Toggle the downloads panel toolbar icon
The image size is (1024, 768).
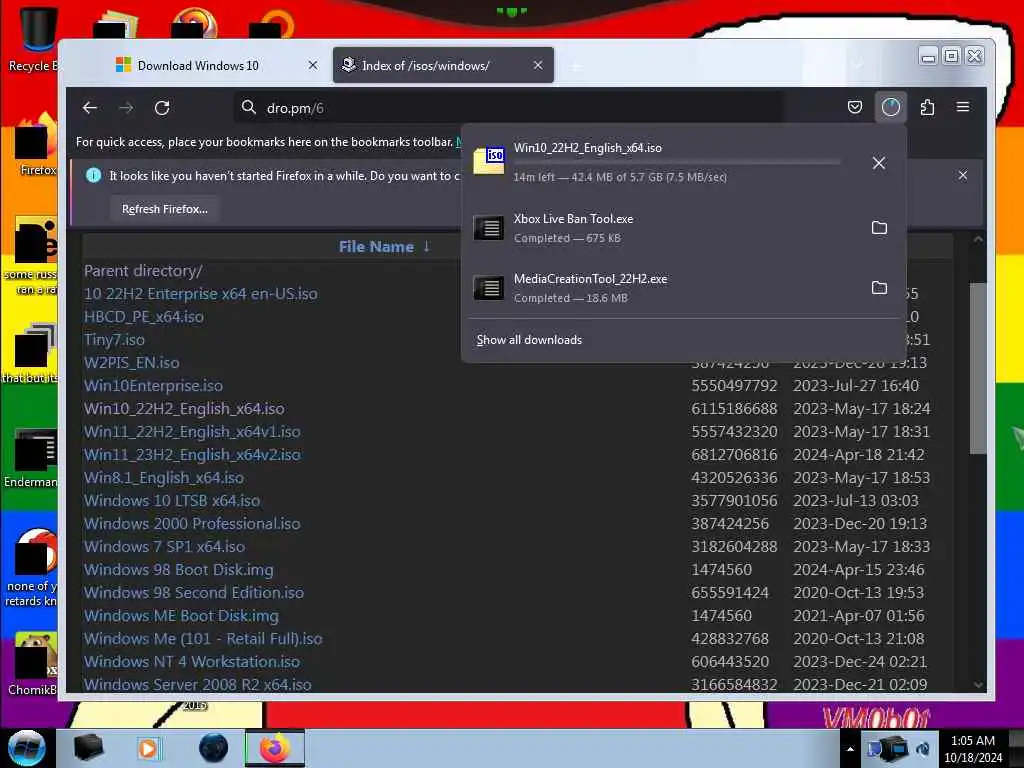pyautogui.click(x=891, y=107)
